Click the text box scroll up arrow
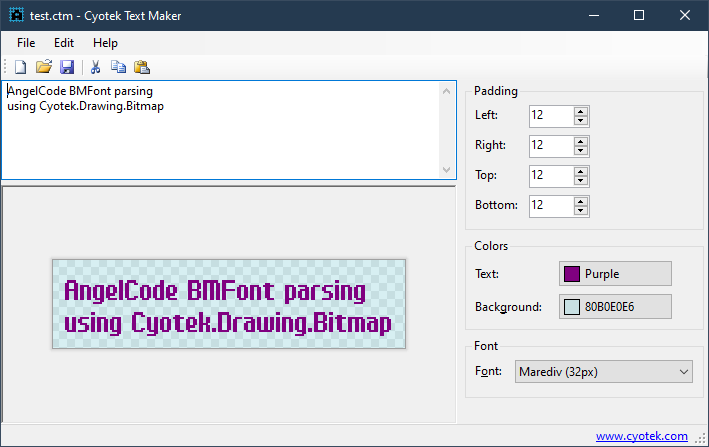The height and width of the screenshot is (447, 709). [446, 91]
